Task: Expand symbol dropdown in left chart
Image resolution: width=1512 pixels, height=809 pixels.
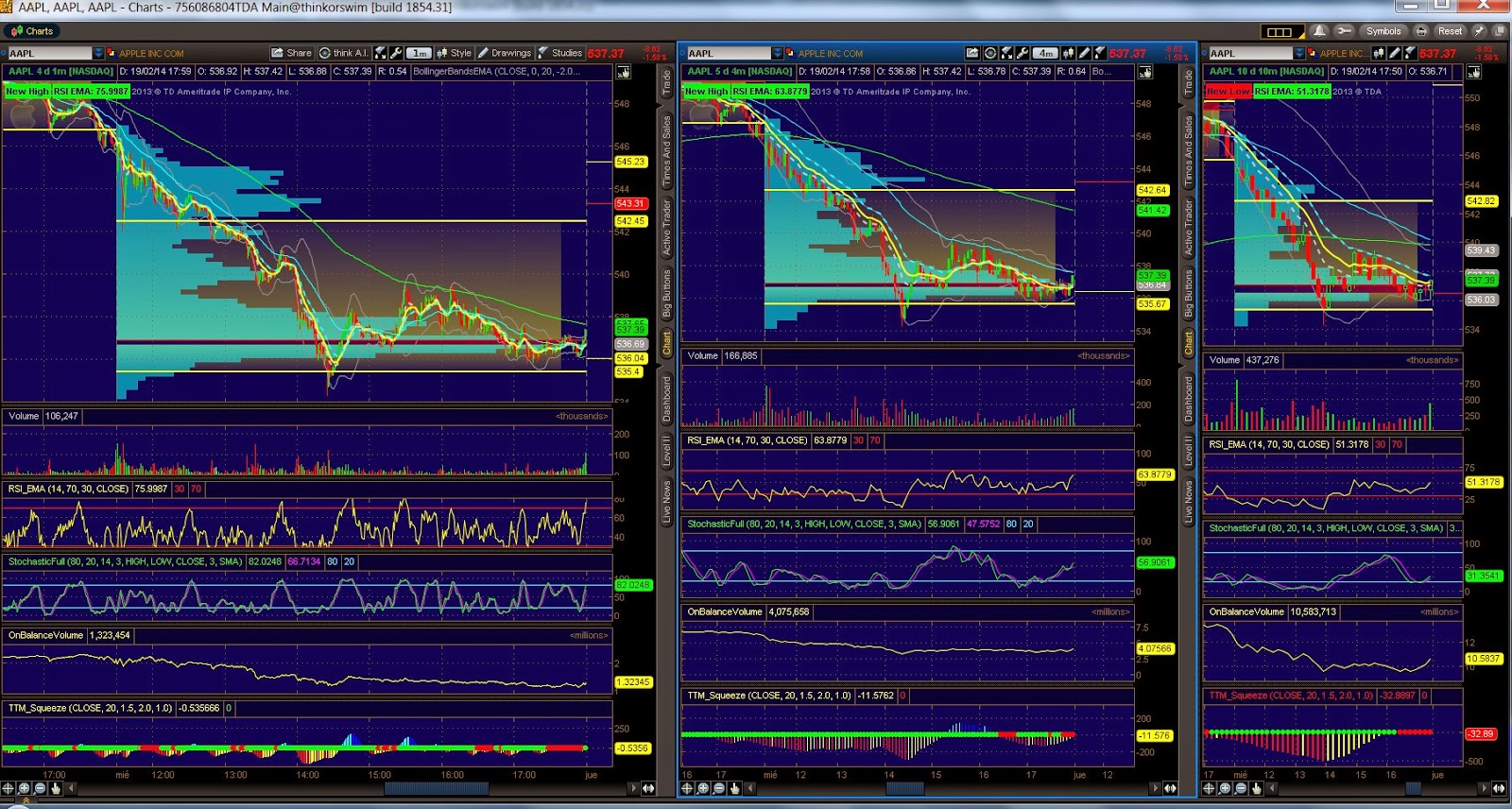Action: click(97, 53)
